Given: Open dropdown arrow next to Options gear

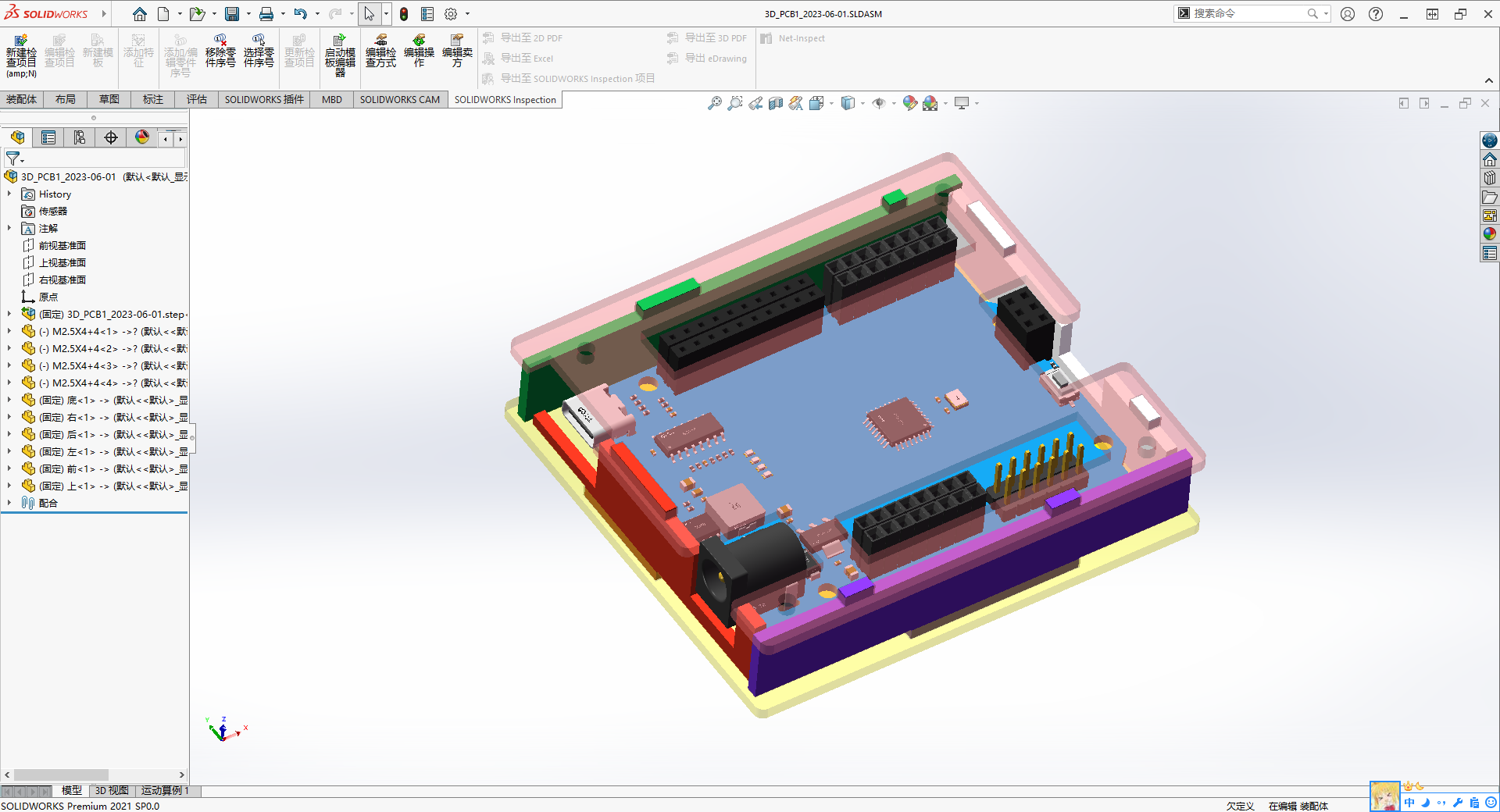Looking at the screenshot, I should tap(467, 14).
